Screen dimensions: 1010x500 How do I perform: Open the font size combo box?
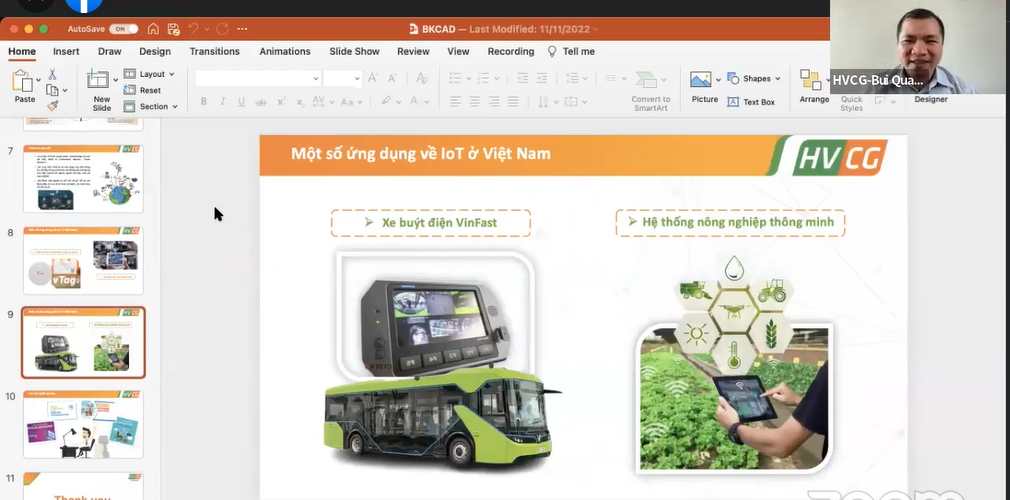click(x=342, y=79)
